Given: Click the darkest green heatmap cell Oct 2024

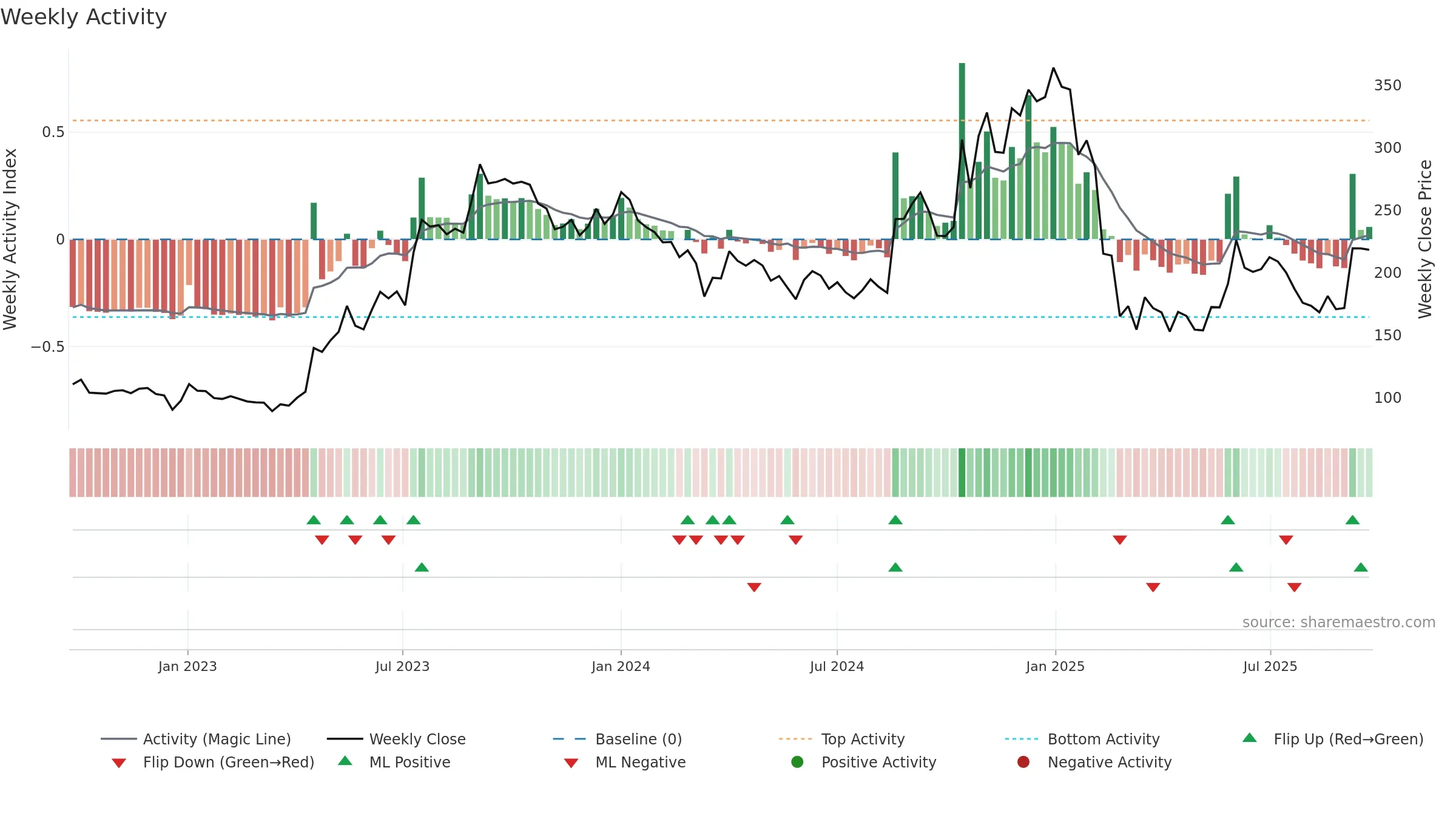Looking at the screenshot, I should coord(962,473).
